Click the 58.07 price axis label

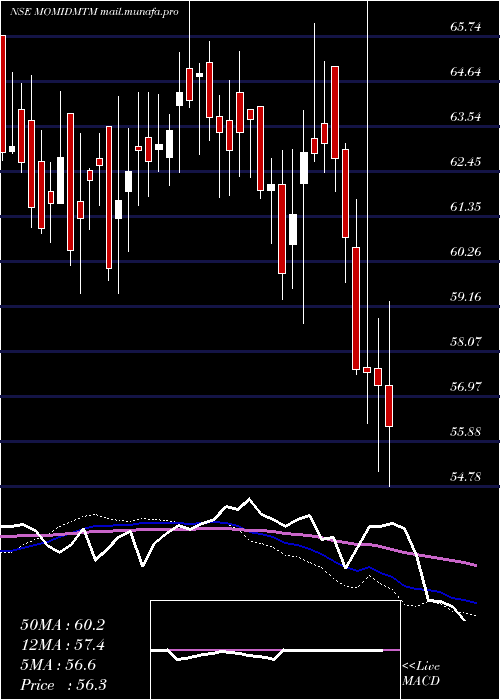[466, 342]
